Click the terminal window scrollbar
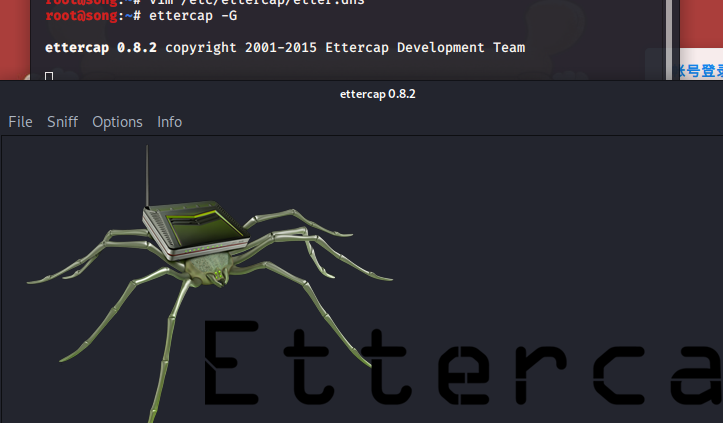Viewport: 723px width, 423px height. coord(669,40)
